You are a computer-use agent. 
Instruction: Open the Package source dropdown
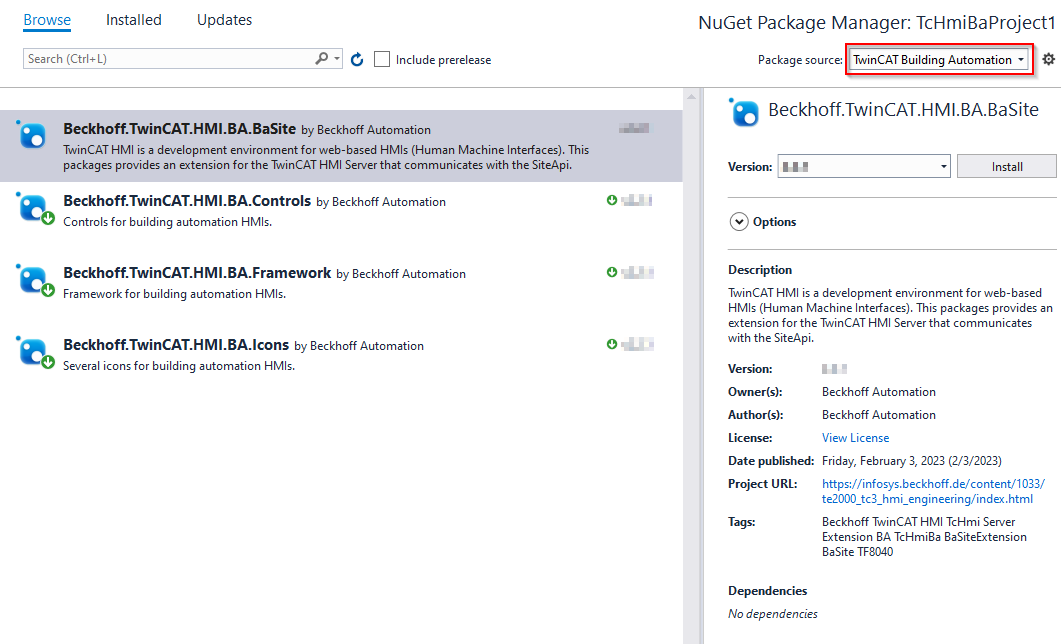pos(939,60)
